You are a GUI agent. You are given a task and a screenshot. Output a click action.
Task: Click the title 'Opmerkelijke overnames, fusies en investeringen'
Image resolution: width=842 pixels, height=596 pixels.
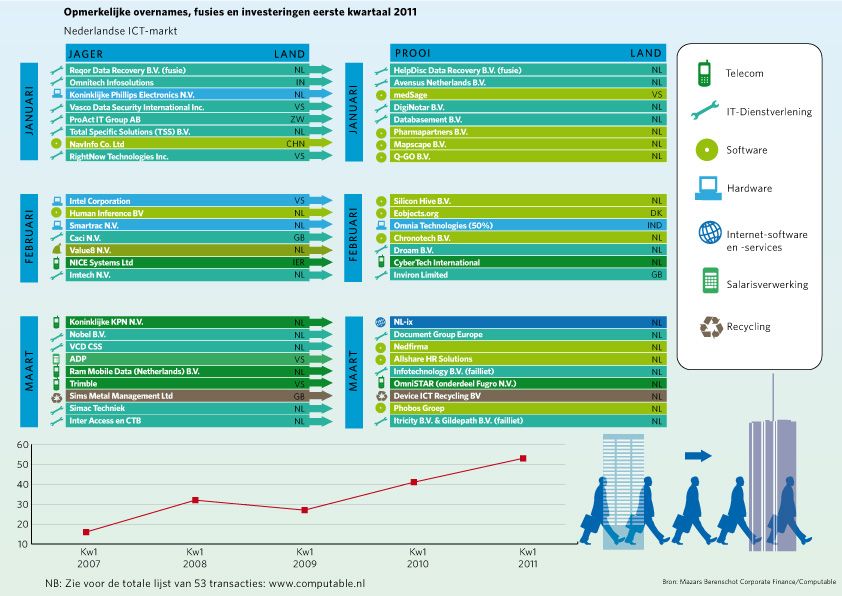click(x=240, y=12)
